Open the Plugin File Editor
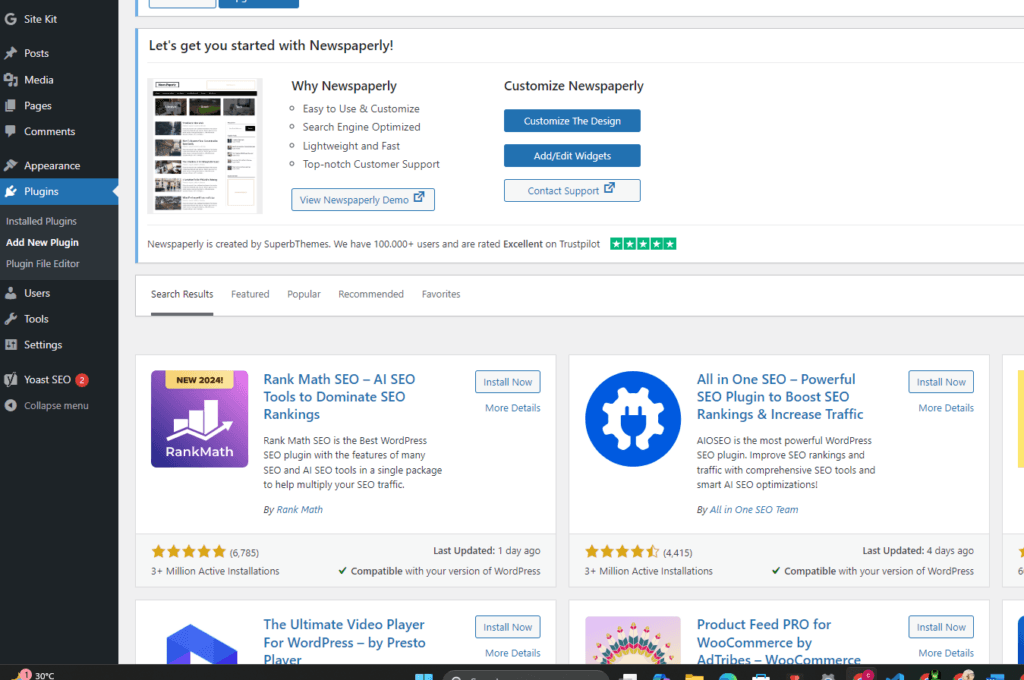Screen dimensions: 1024x680 tap(42, 264)
